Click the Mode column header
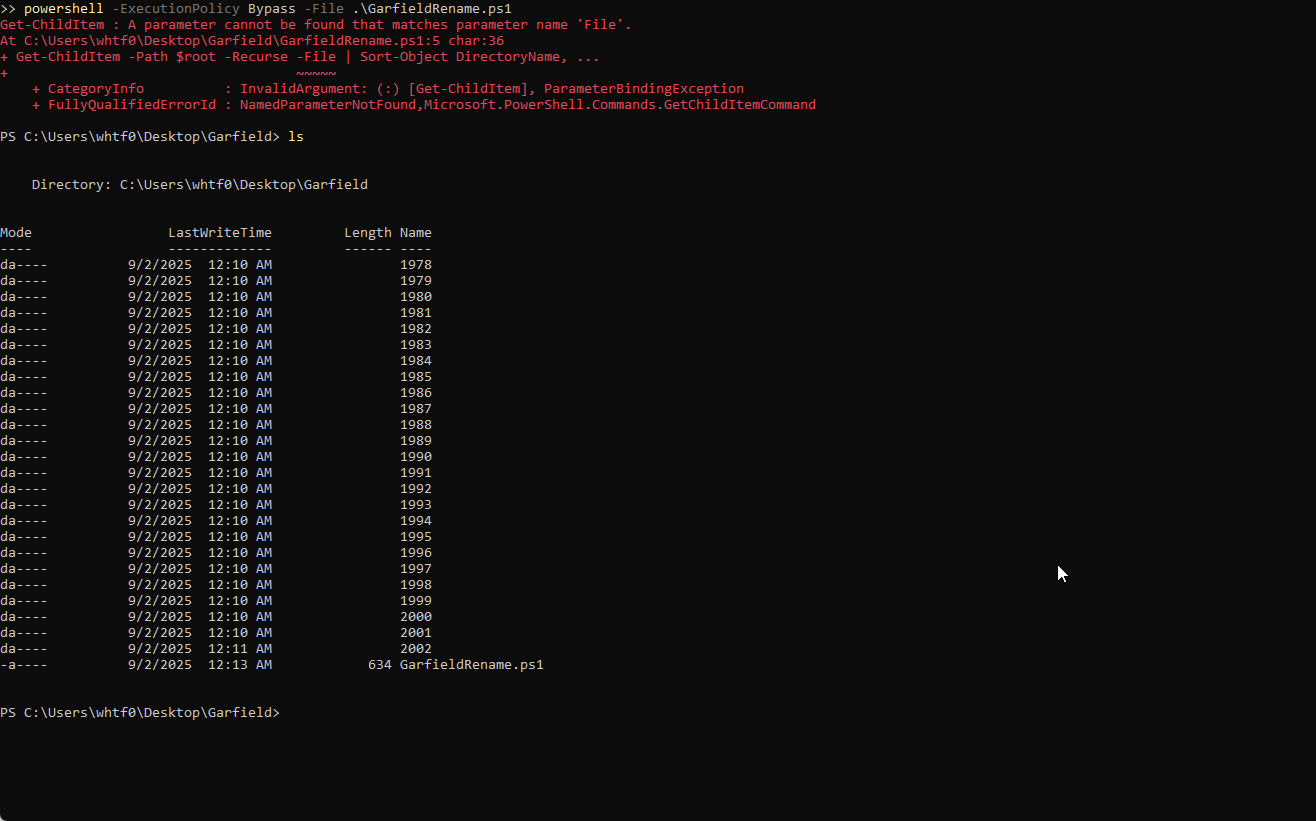The image size is (1316, 821). 16,233
